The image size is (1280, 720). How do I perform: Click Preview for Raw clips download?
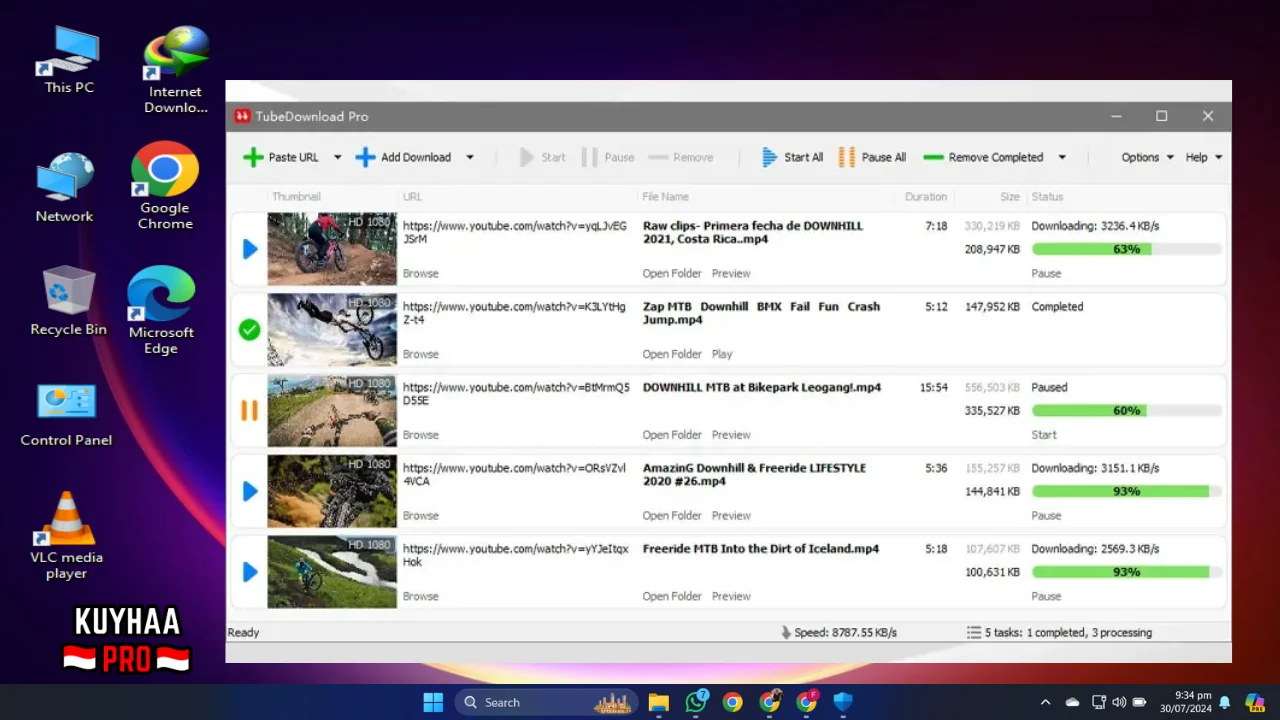(731, 273)
